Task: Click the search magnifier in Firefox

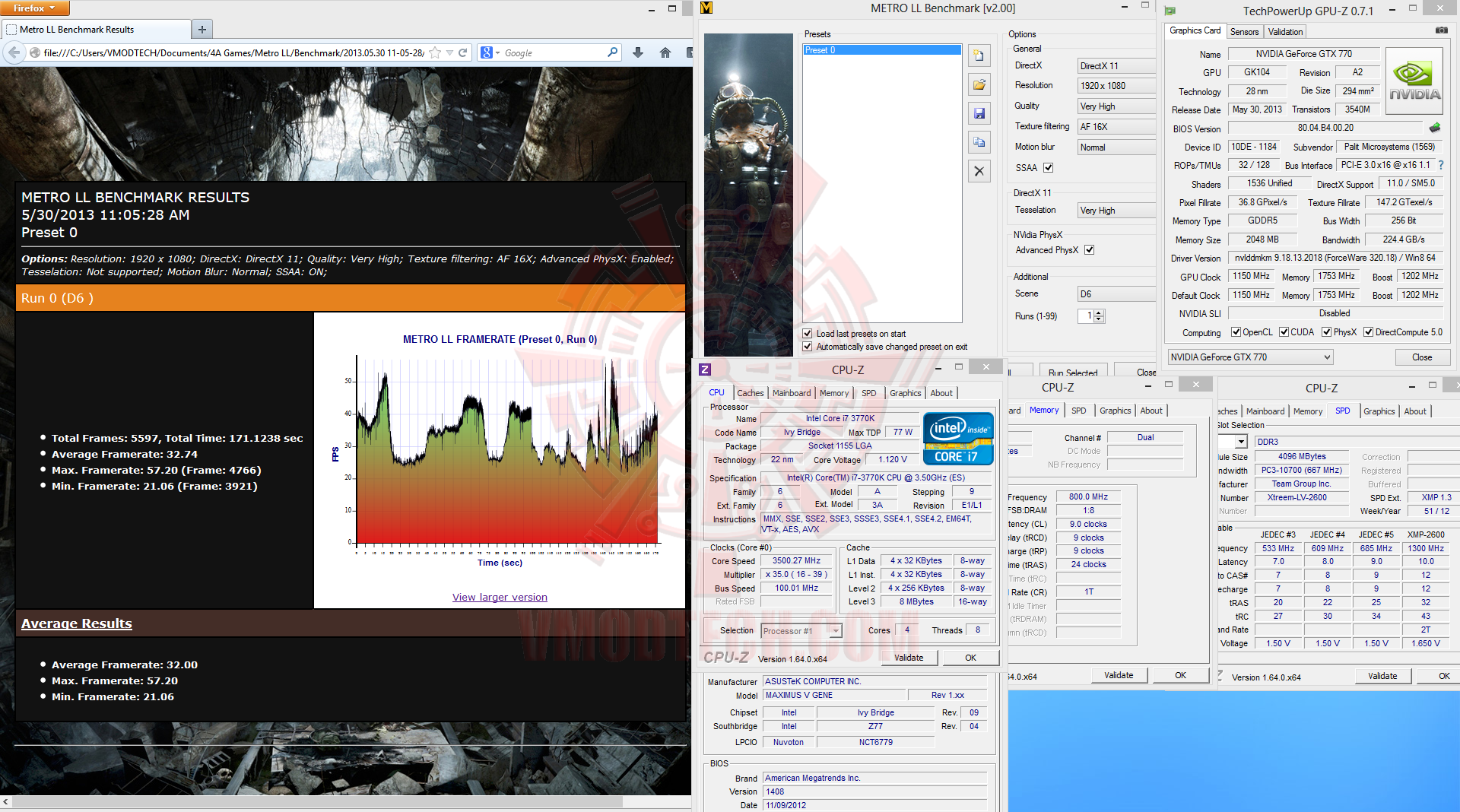Action: 612,52
